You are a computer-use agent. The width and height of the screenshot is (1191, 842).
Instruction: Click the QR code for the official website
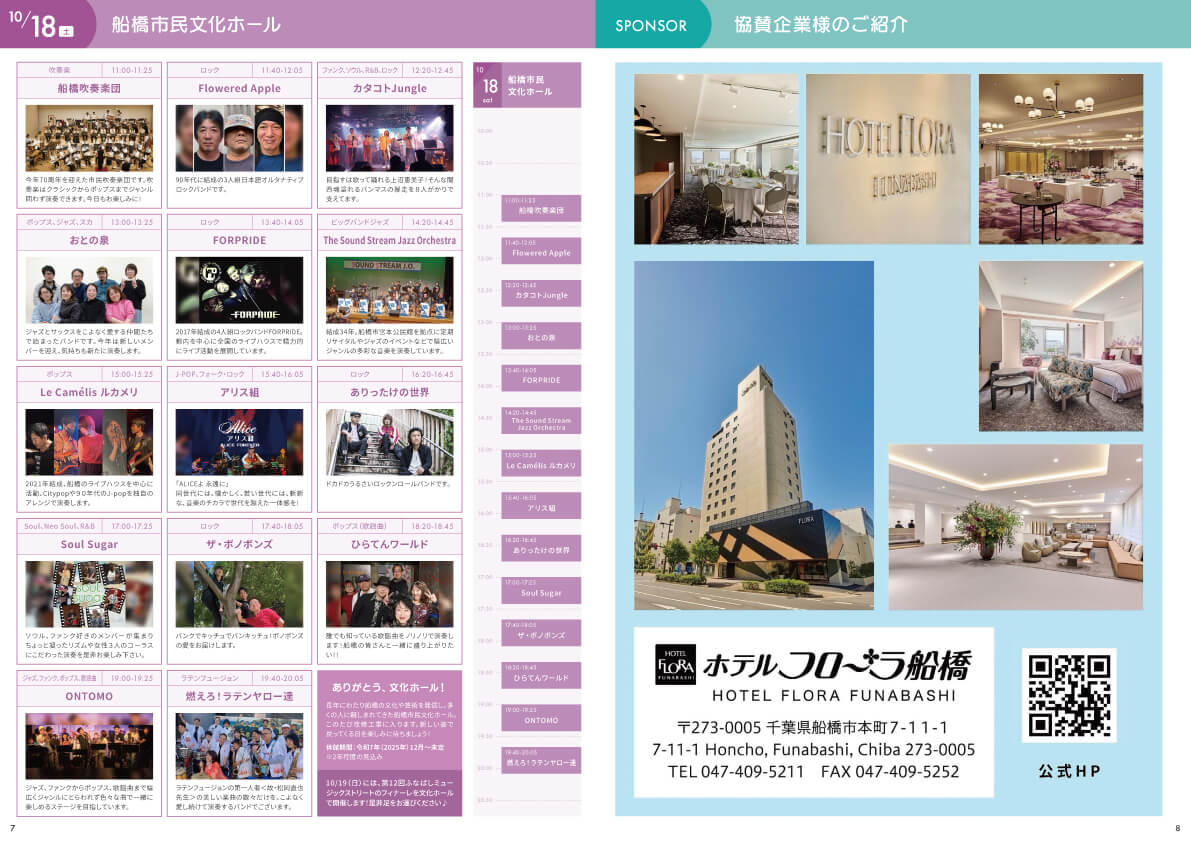1069,695
